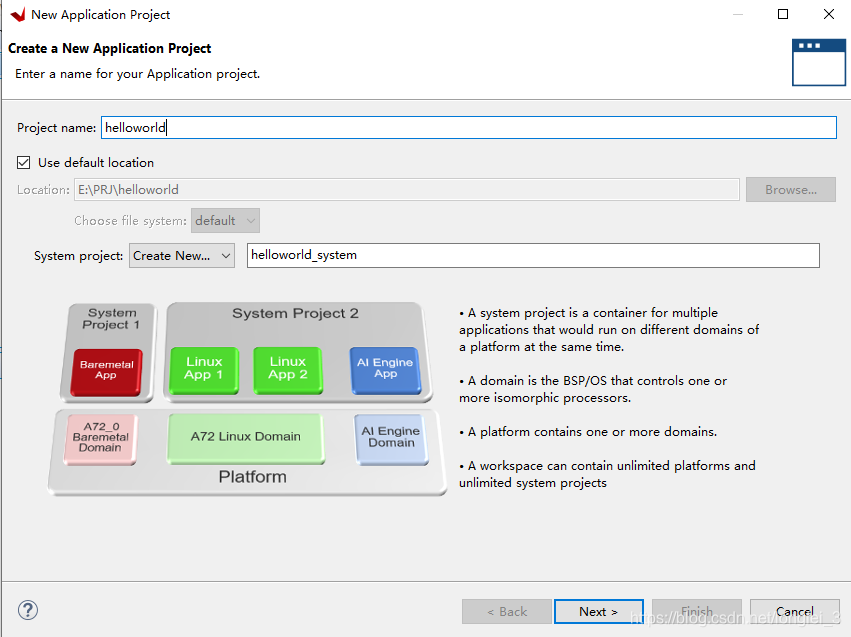The height and width of the screenshot is (637, 851).
Task: Click the blue AI Engine App block
Action: (x=385, y=369)
